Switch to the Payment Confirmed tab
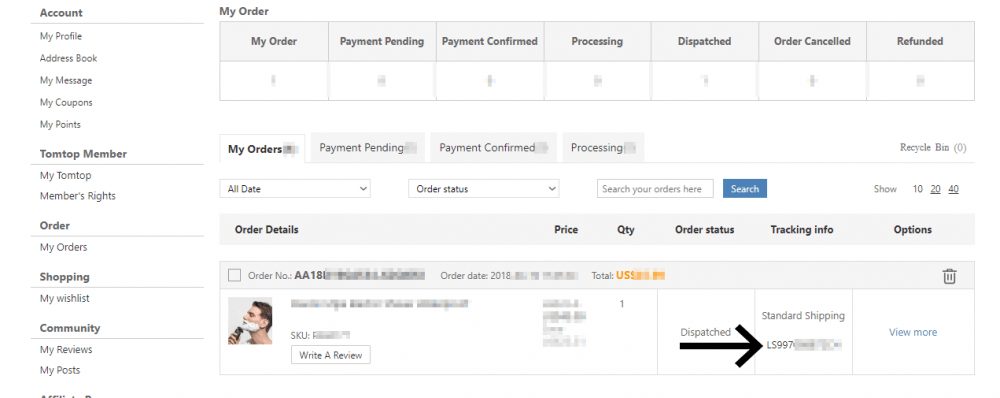This screenshot has height=398, width=1000. click(494, 147)
